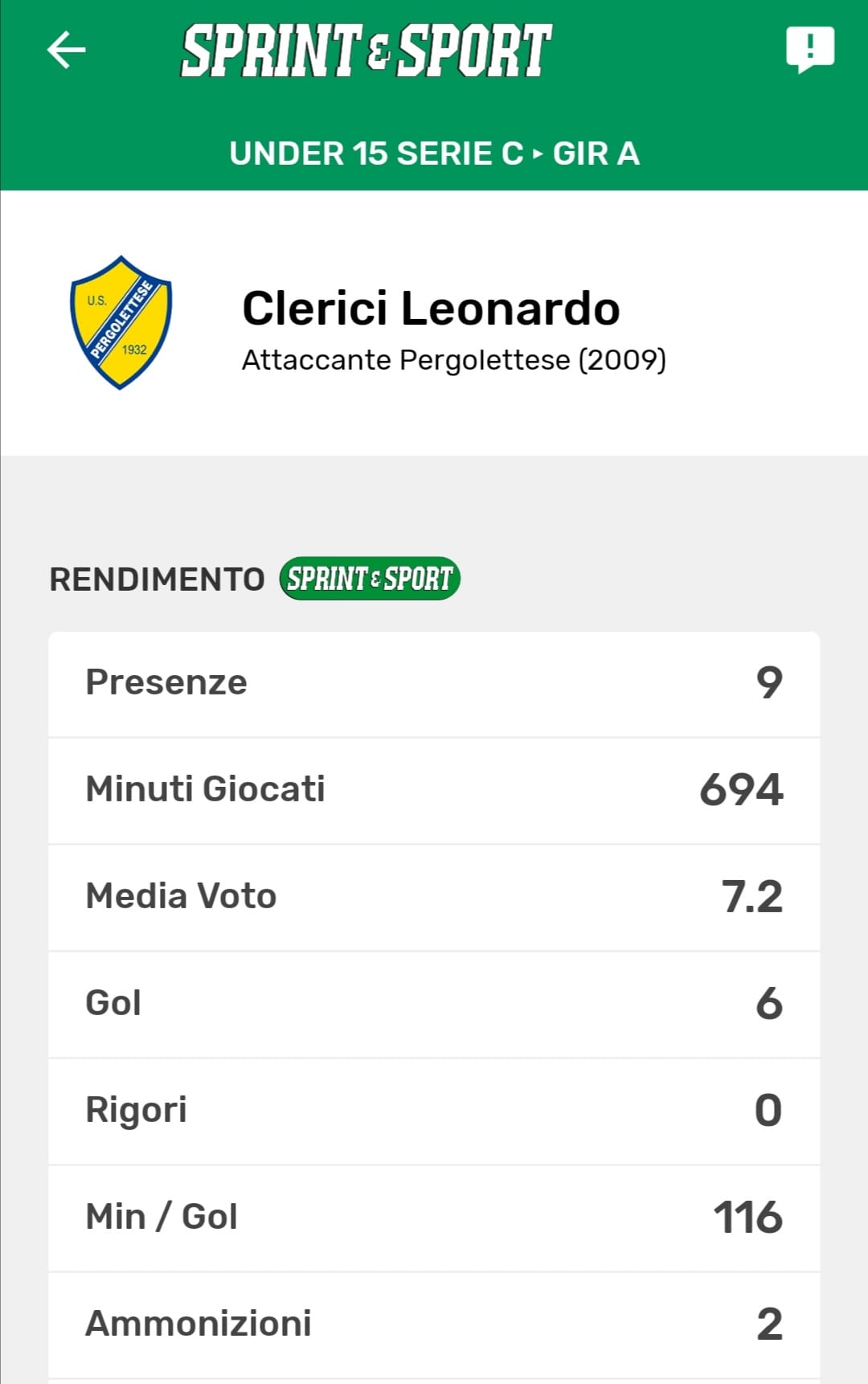Image resolution: width=868 pixels, height=1384 pixels.
Task: Tap the Sprint & Sport header logo
Action: 366,51
